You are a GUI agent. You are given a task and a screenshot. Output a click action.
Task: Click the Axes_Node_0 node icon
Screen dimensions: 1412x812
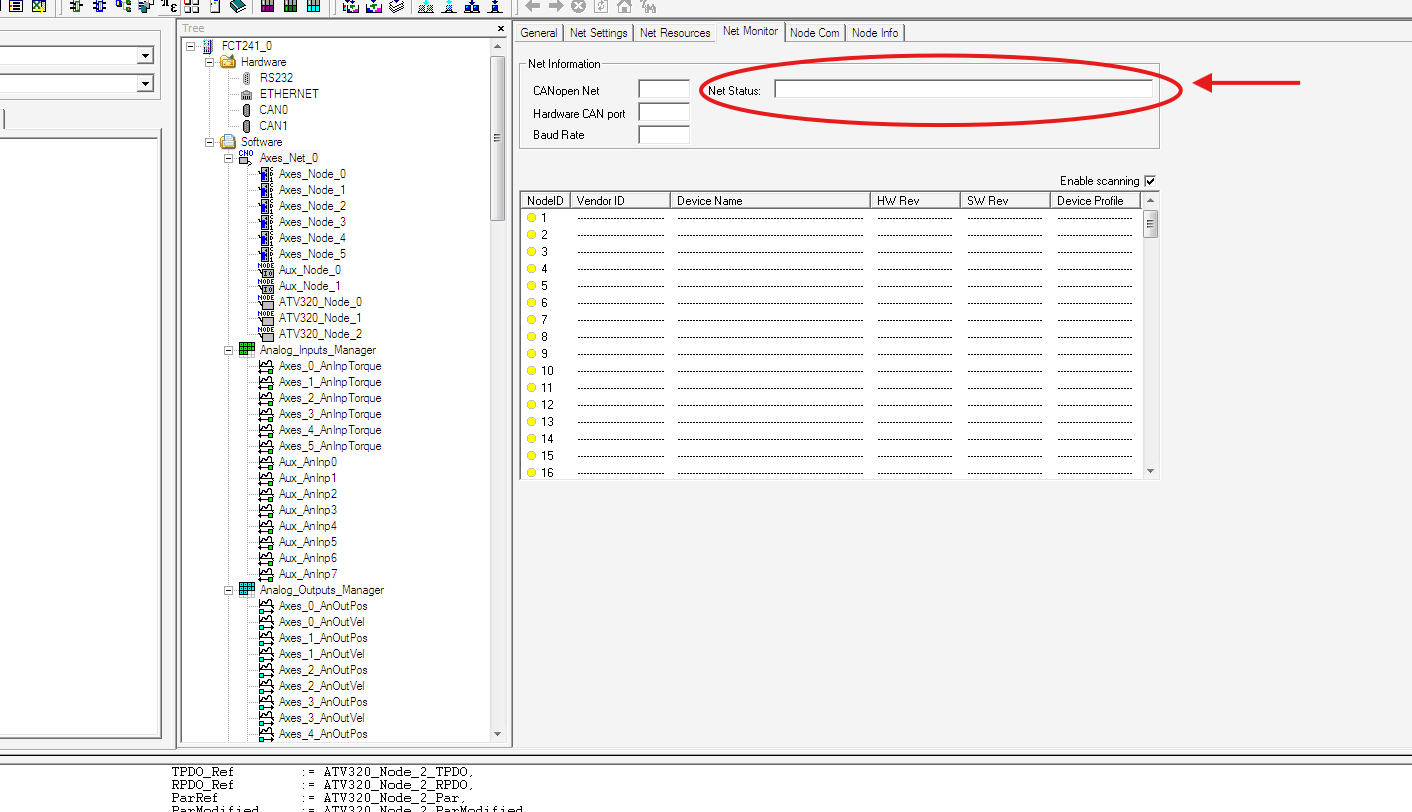[x=265, y=174]
